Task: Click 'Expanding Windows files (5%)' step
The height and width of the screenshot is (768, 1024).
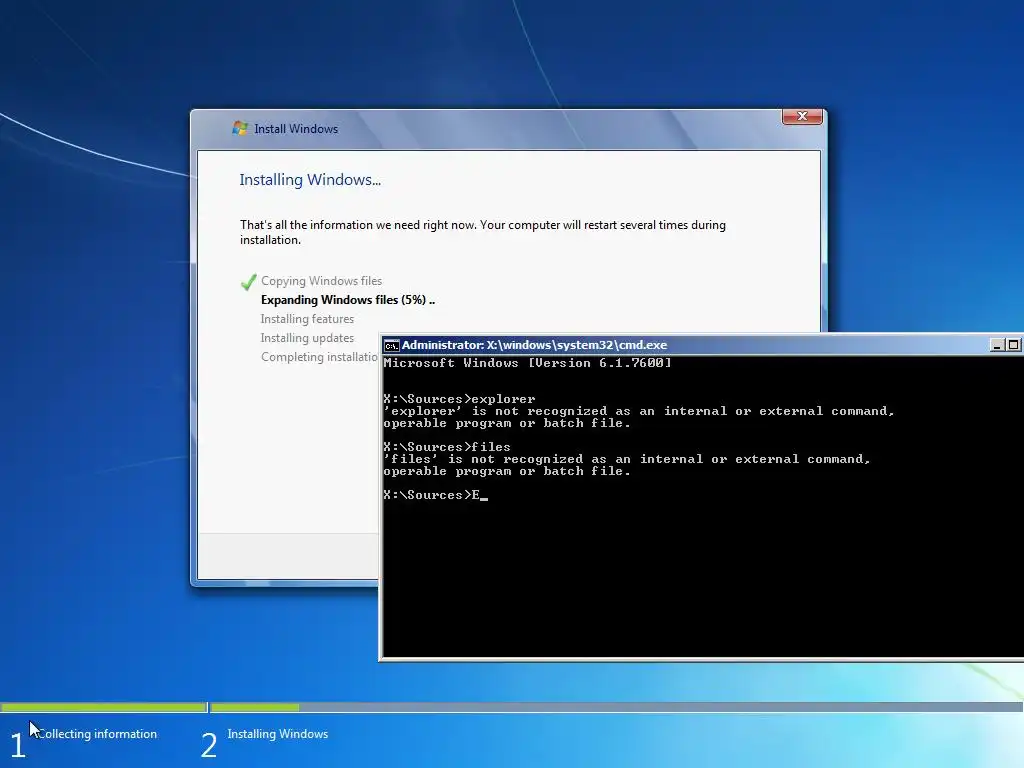Action: tap(347, 300)
